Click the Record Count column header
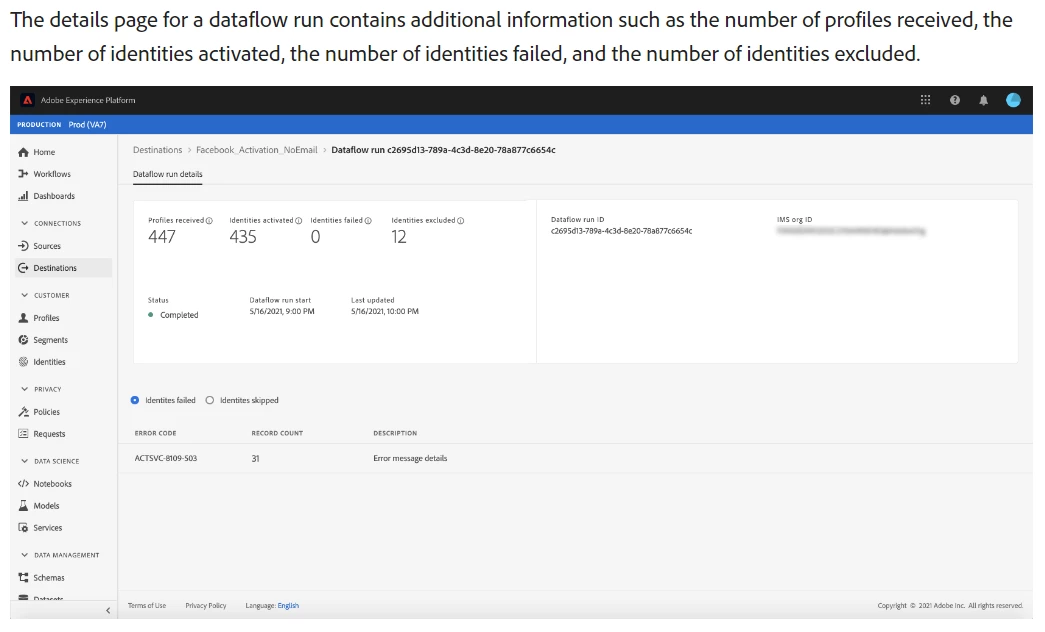 click(277, 433)
